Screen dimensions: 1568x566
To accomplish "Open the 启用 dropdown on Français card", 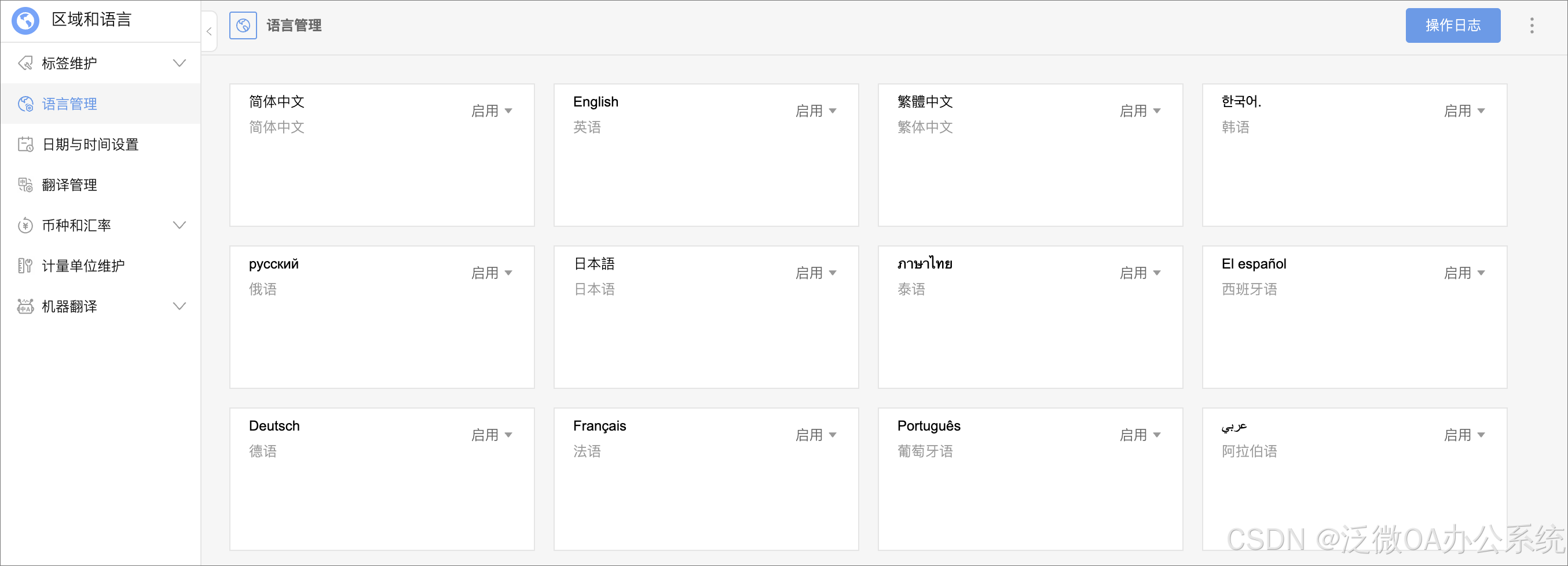I will coord(816,435).
